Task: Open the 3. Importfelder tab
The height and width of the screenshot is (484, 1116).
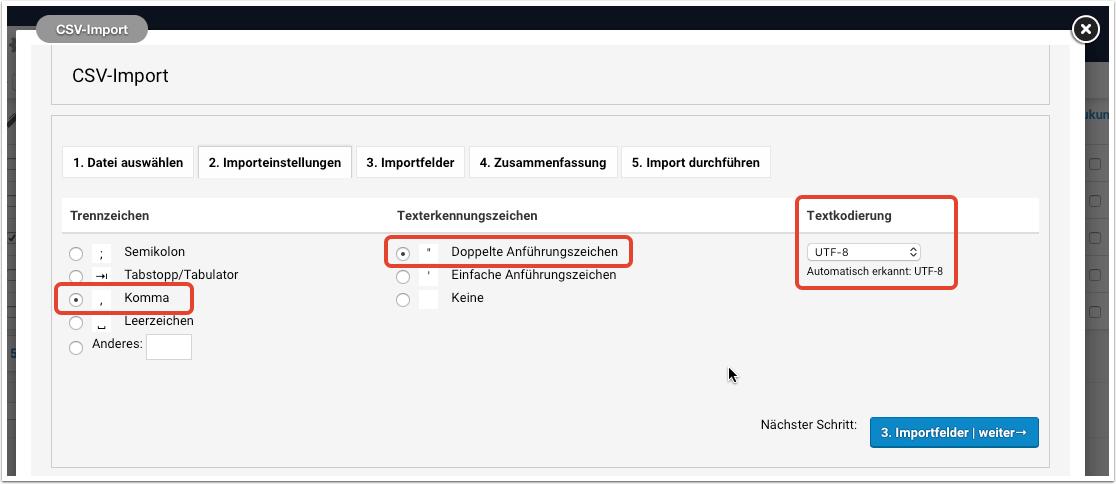Action: (410, 163)
